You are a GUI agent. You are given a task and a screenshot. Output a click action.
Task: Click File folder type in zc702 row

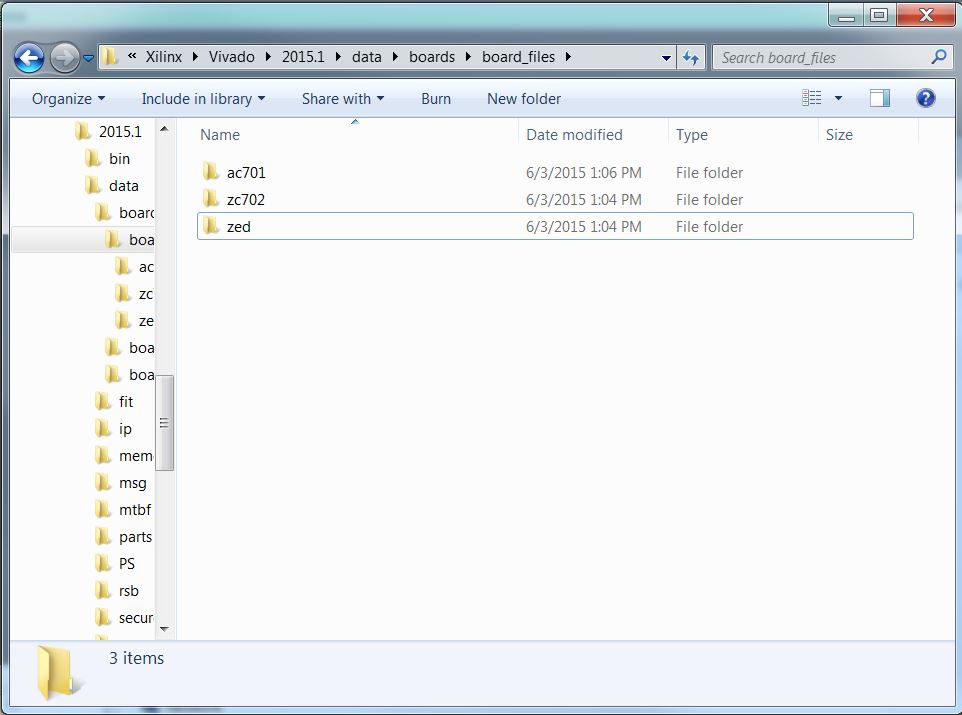709,199
